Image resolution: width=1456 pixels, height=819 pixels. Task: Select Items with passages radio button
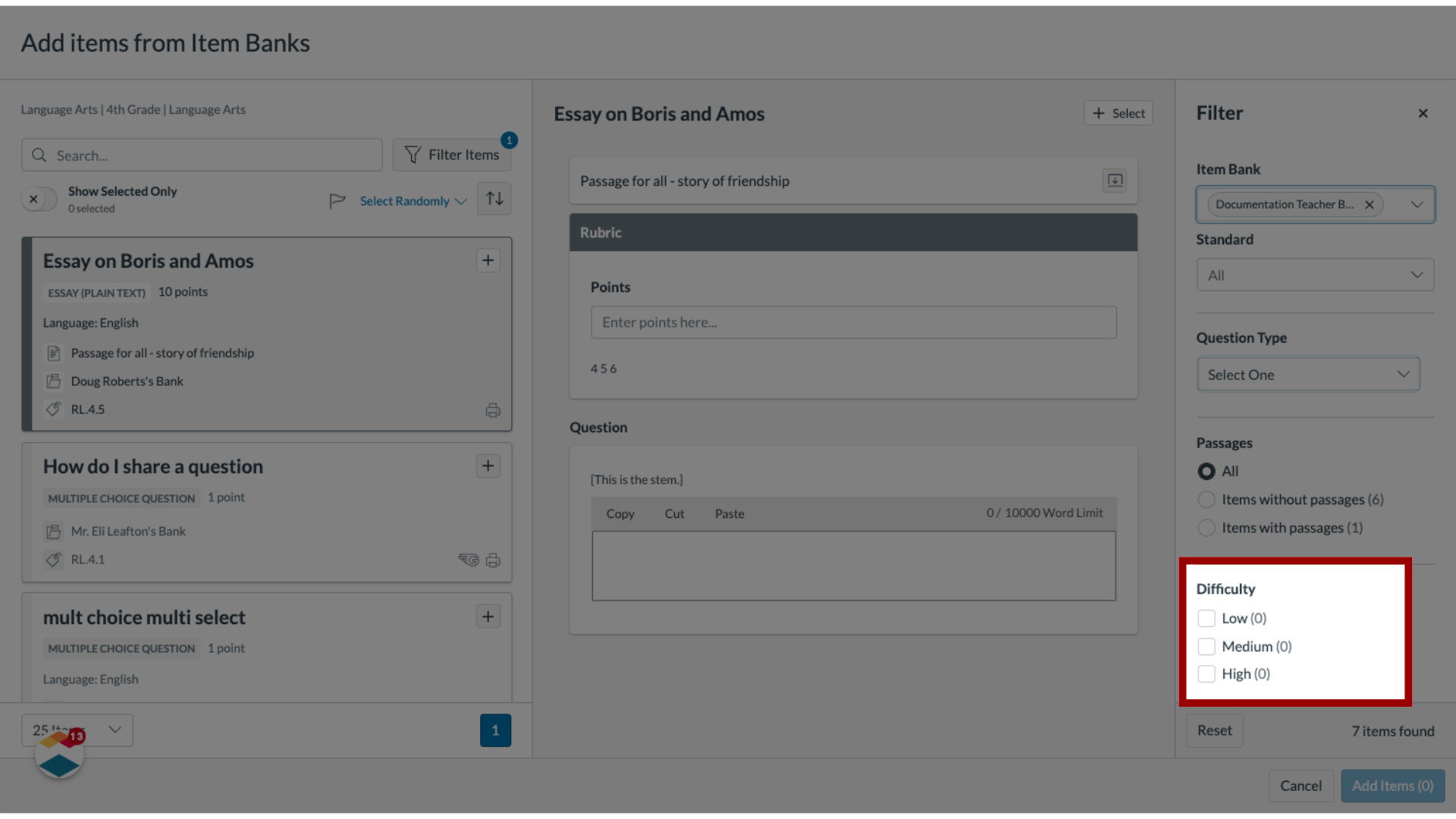click(1205, 527)
